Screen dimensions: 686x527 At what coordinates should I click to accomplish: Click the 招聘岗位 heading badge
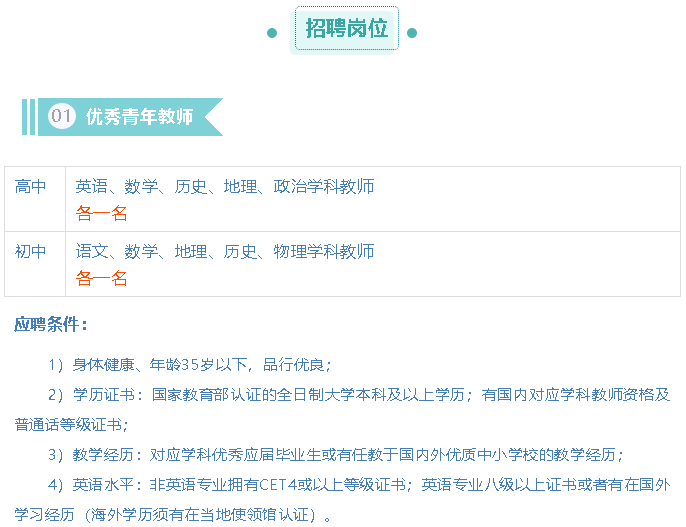click(346, 29)
